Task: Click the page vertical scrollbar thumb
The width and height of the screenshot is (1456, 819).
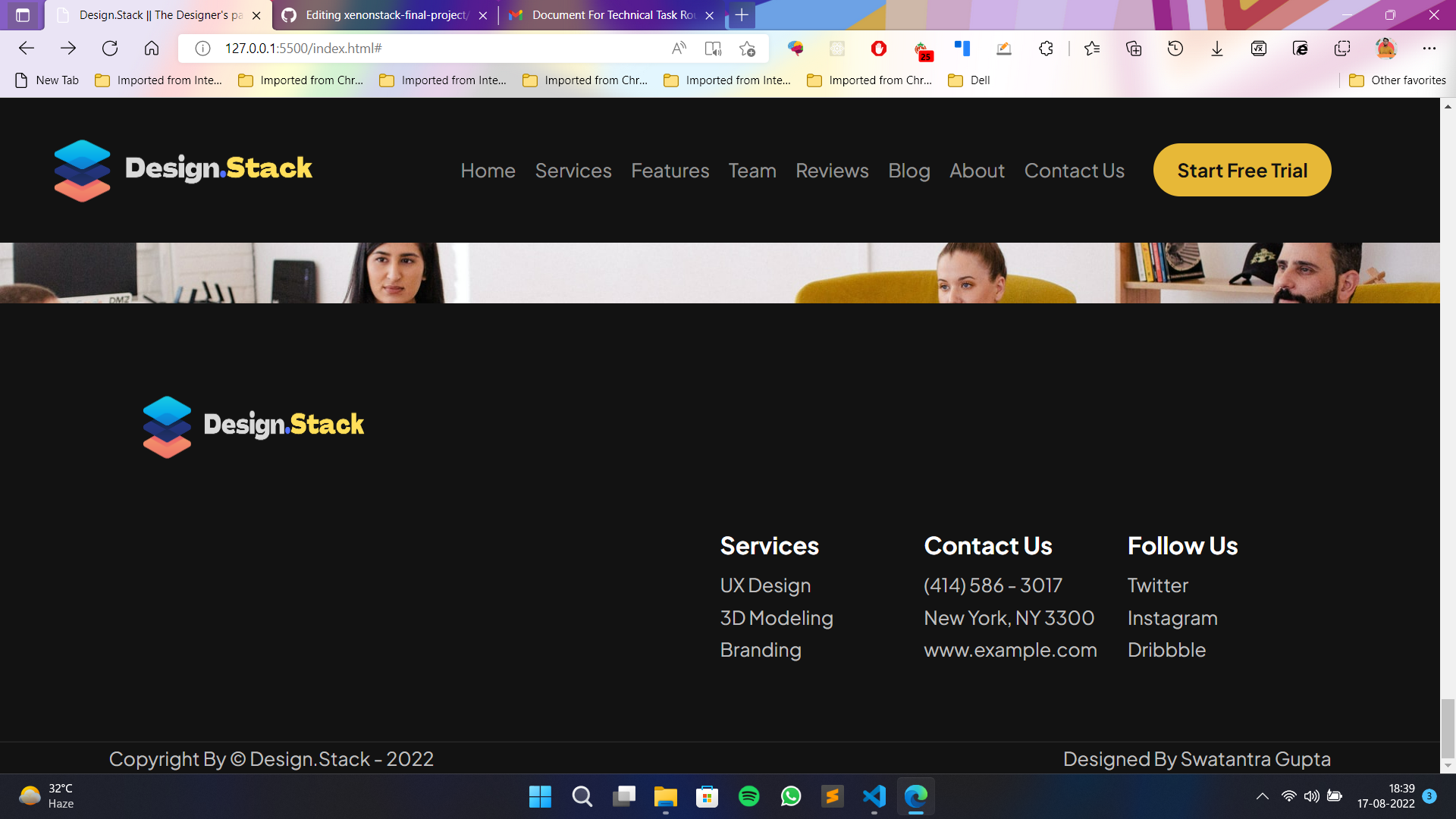Action: click(x=1448, y=728)
